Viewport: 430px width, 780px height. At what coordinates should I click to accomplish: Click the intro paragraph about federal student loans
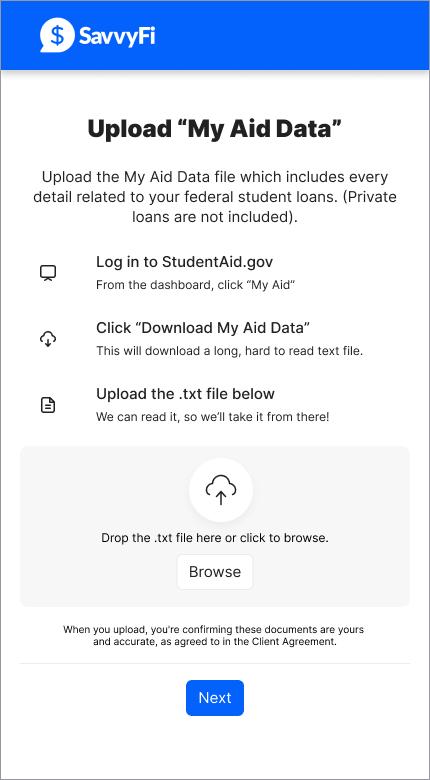click(215, 197)
